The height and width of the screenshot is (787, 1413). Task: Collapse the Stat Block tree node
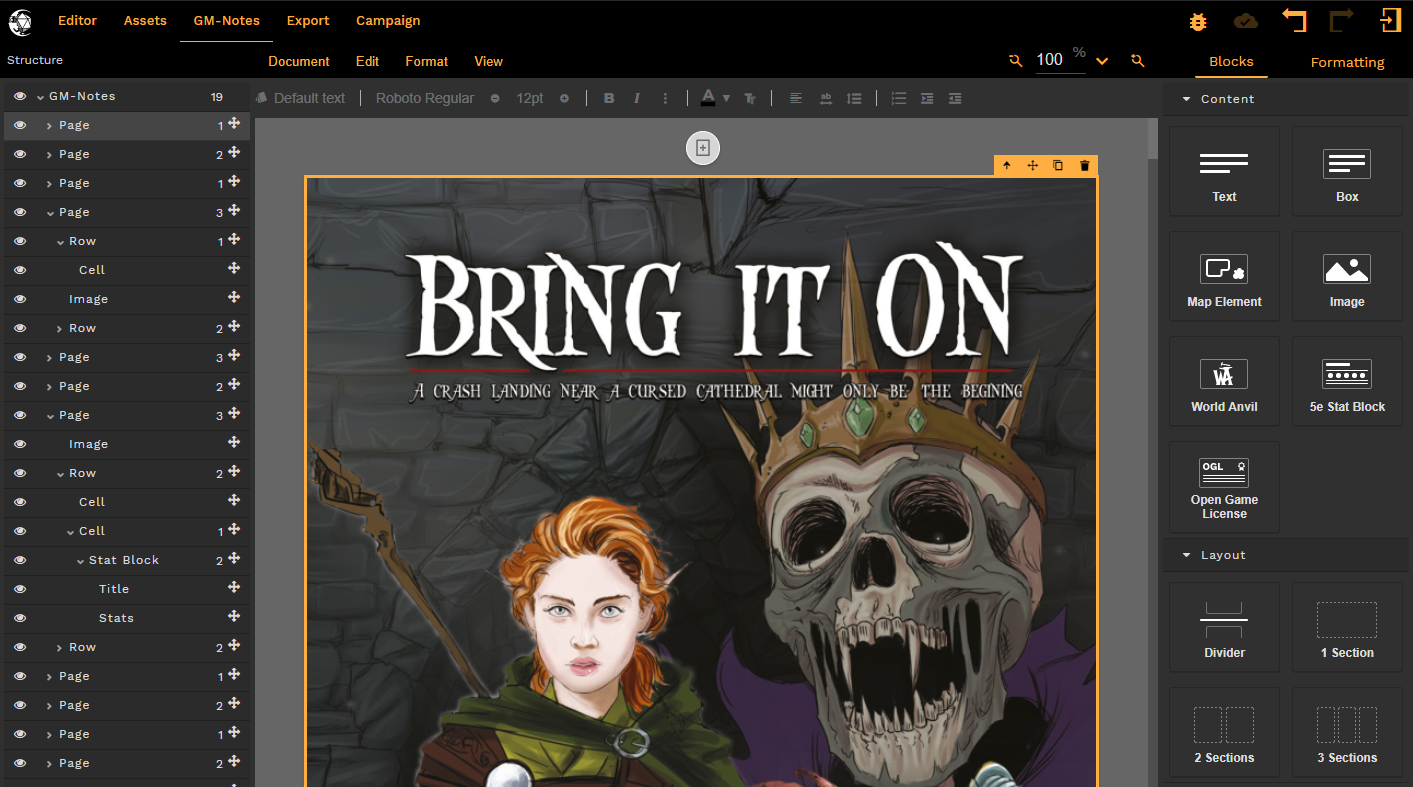pyautogui.click(x=81, y=561)
